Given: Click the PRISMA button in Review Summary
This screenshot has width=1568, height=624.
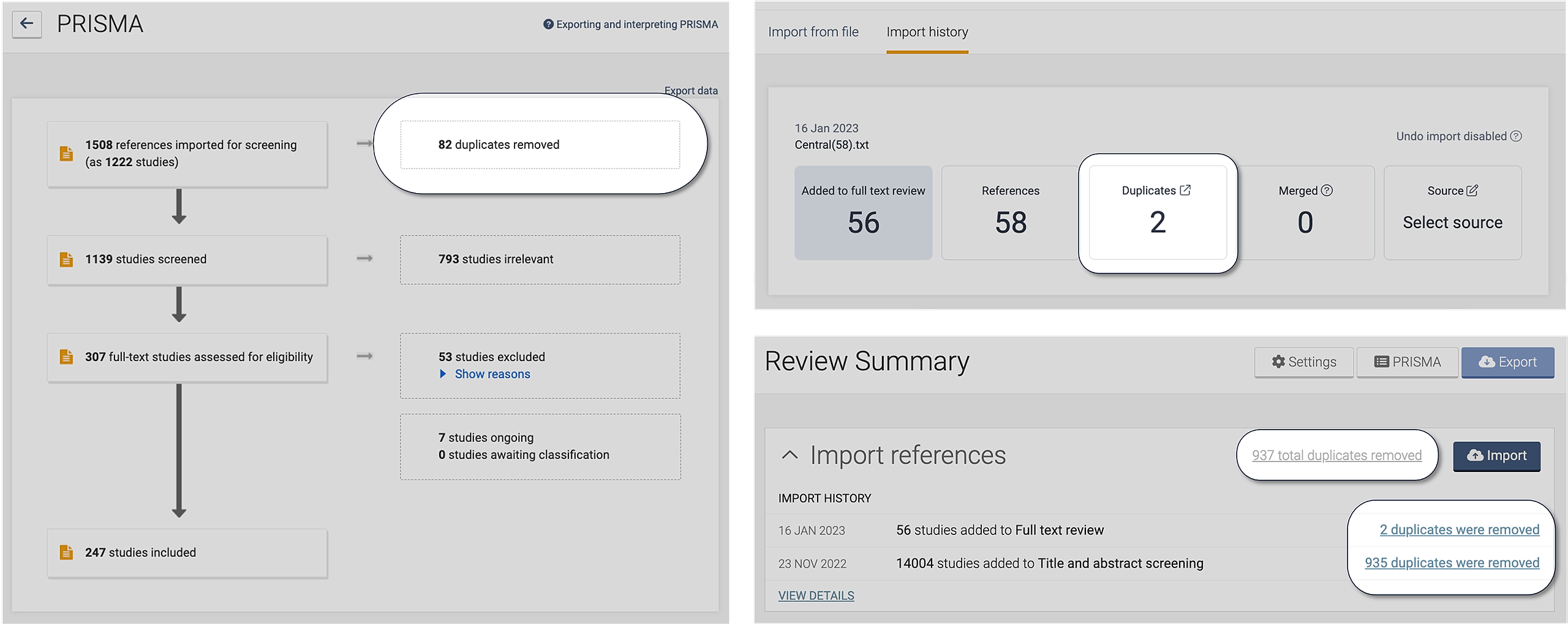Looking at the screenshot, I should click(x=1407, y=362).
